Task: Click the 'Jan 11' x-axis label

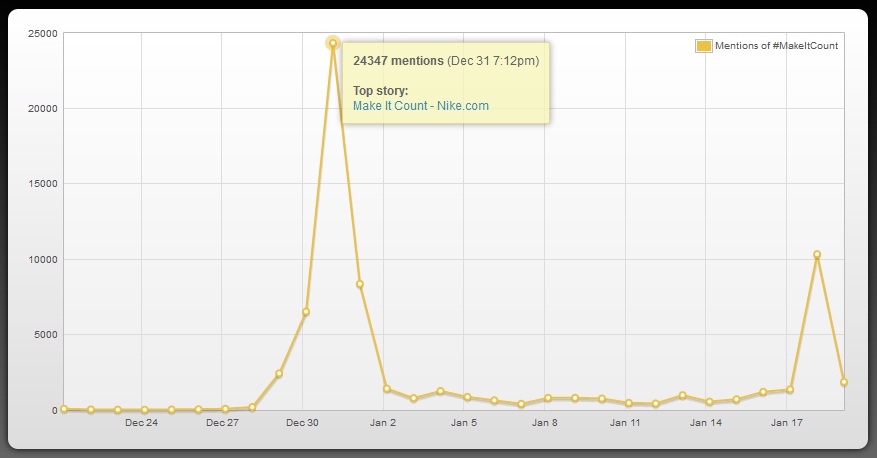Action: click(x=625, y=423)
